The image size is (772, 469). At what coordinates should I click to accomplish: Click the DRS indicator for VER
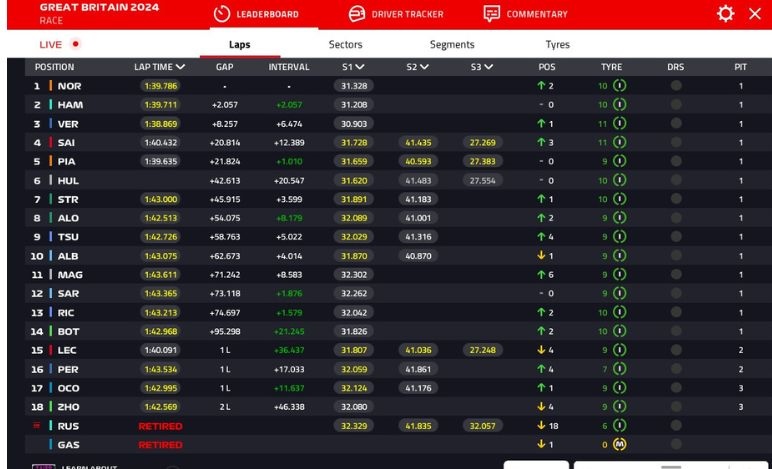[675, 124]
